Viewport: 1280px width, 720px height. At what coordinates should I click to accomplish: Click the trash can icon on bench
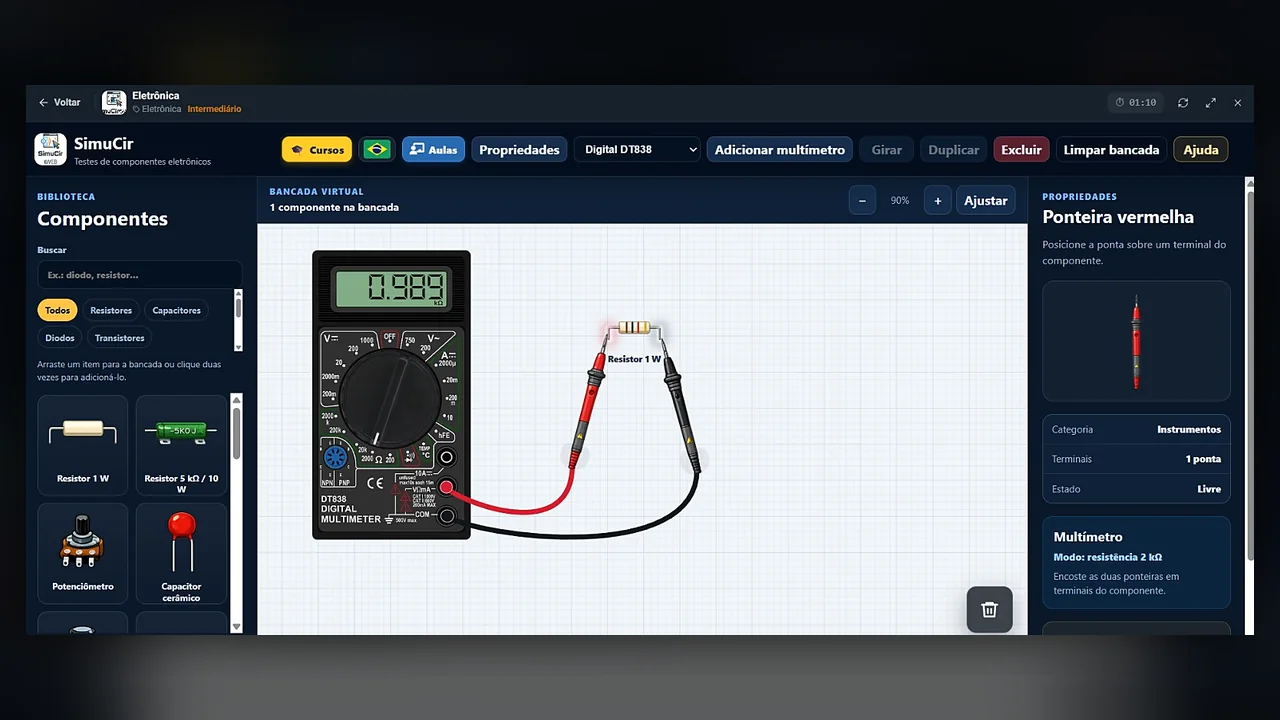[x=989, y=610]
